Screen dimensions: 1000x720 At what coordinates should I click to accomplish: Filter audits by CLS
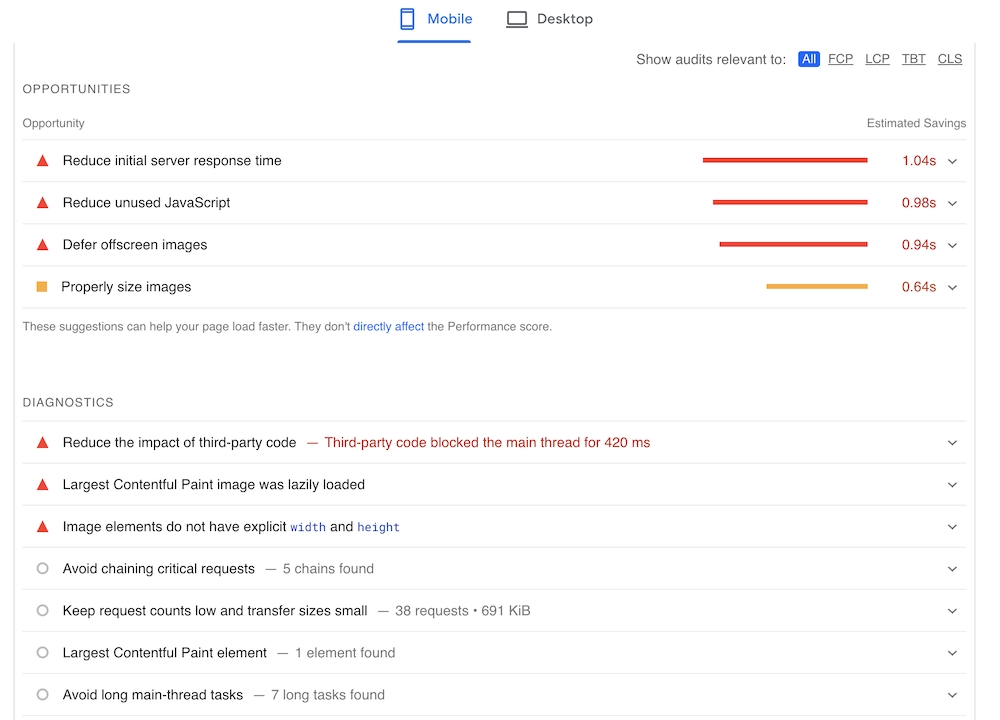(950, 59)
